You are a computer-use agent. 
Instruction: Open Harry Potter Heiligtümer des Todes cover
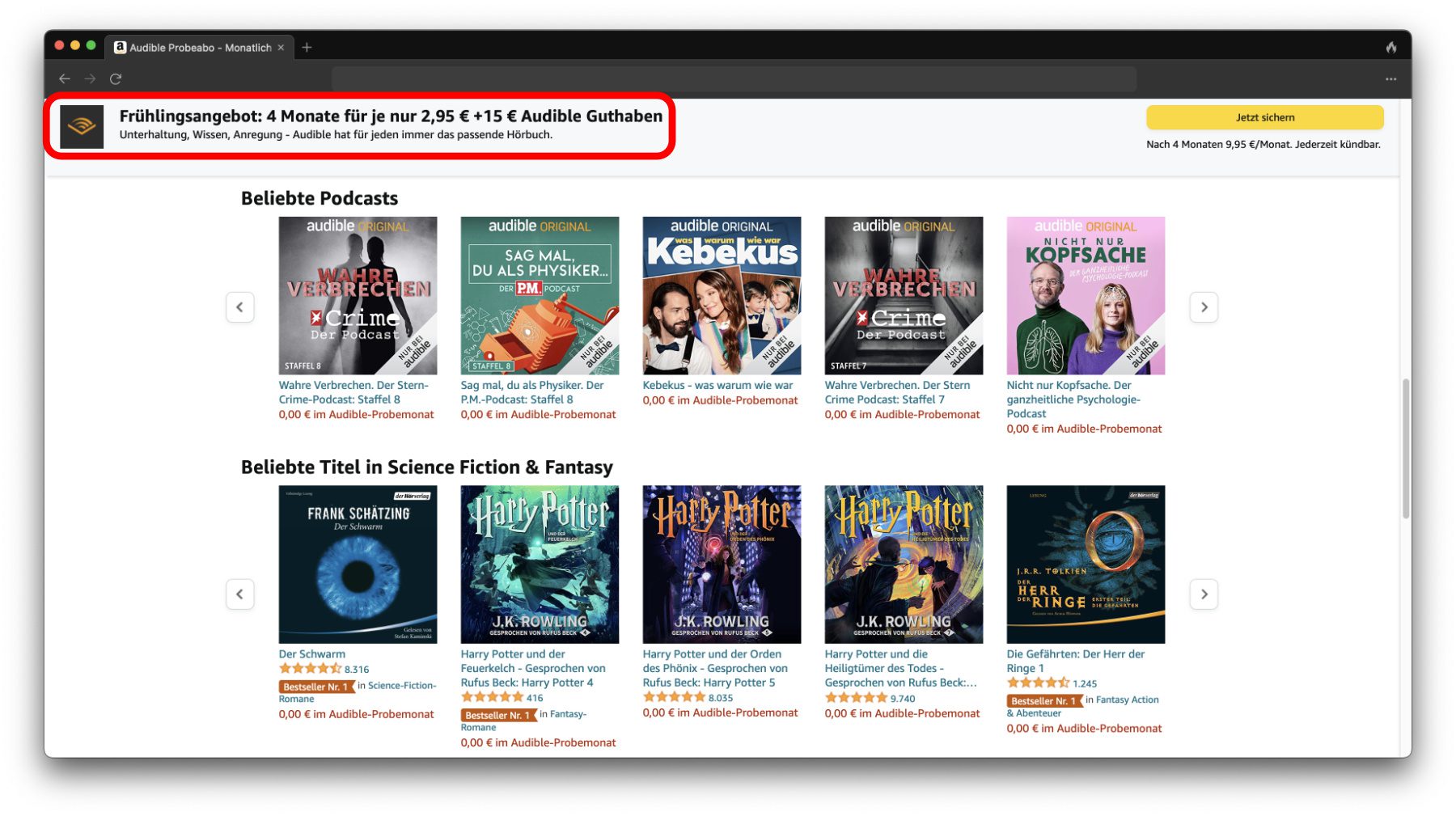904,564
